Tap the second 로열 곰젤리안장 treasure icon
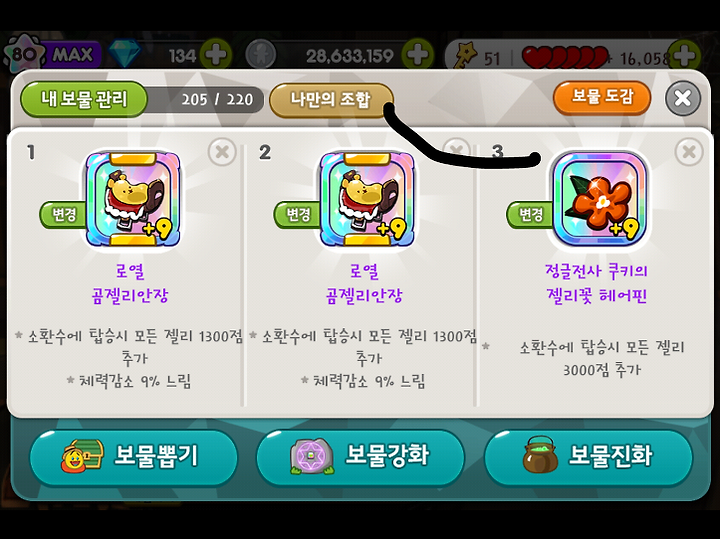Viewport: 720px width, 539px height. pos(366,200)
